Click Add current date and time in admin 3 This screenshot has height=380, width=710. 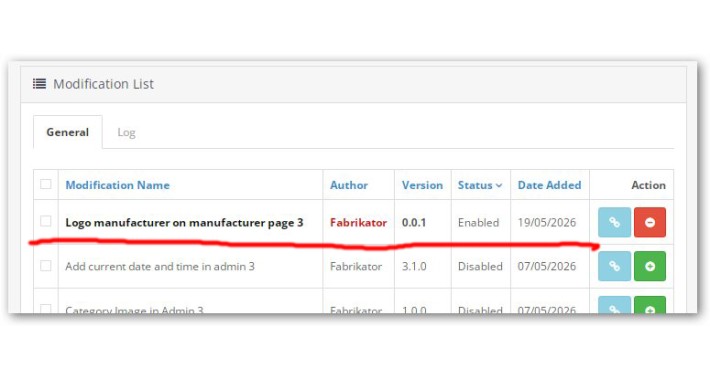click(x=160, y=266)
